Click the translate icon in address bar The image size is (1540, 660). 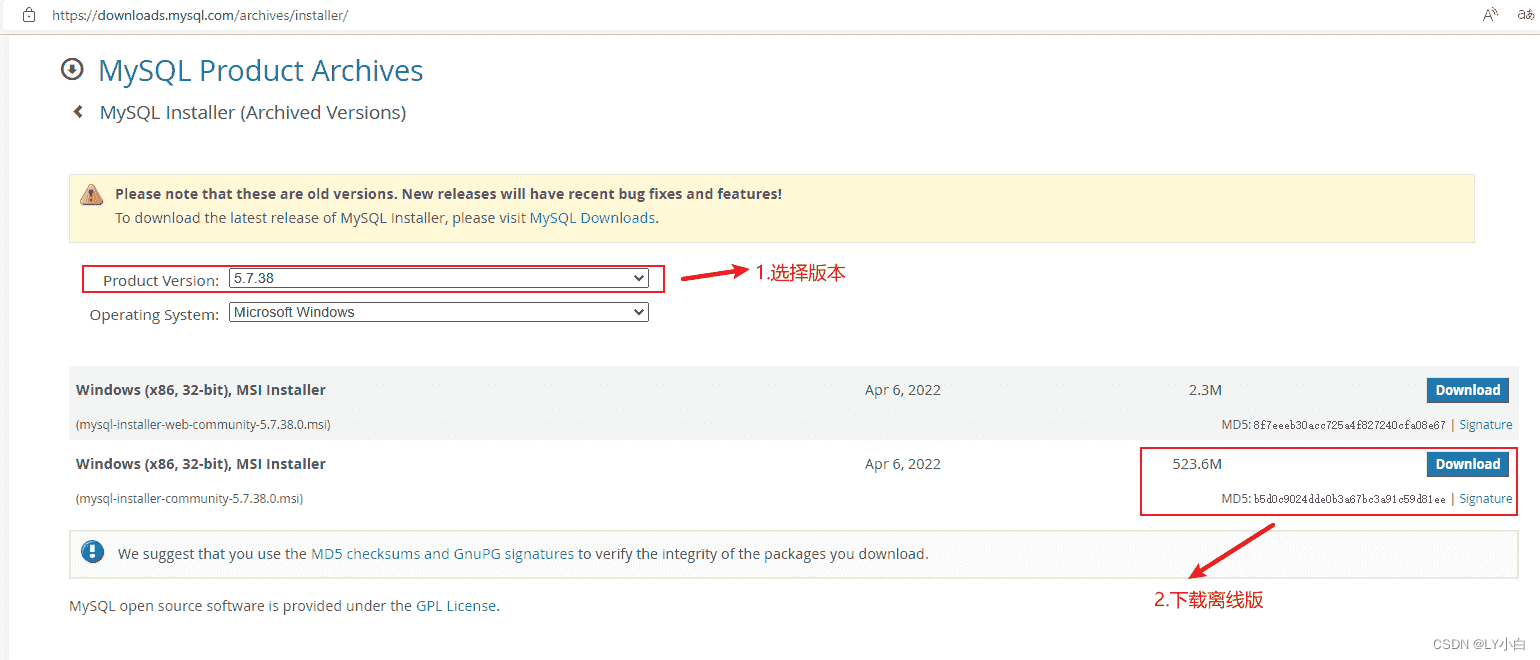1526,15
